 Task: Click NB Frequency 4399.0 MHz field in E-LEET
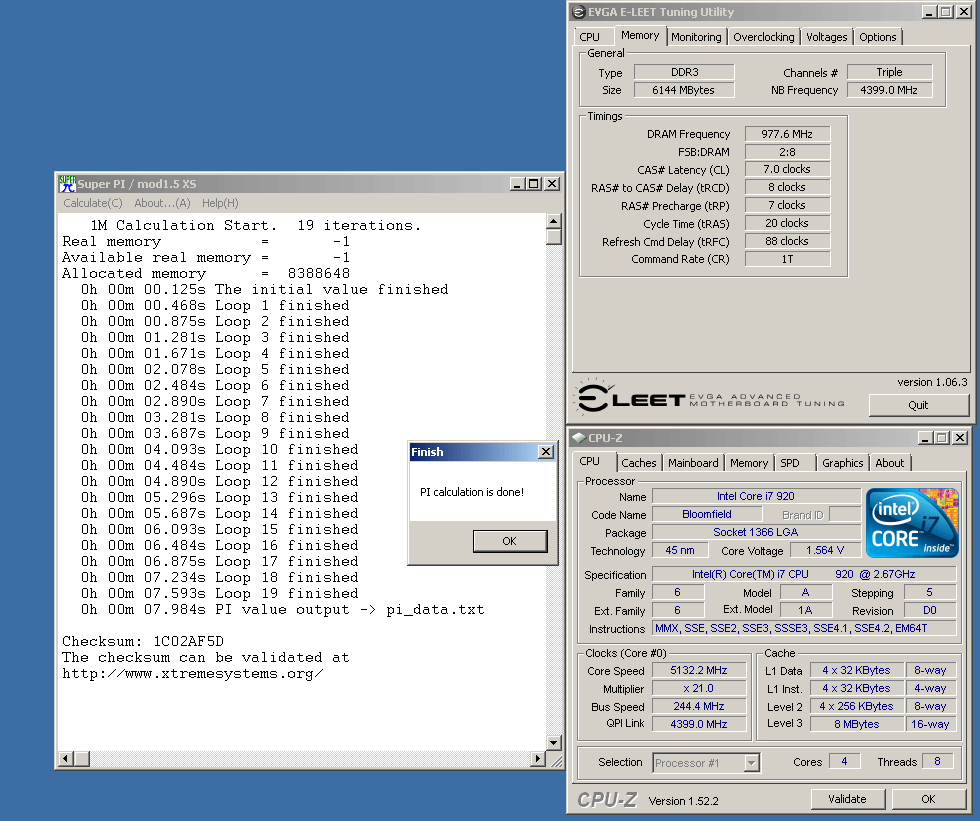(x=889, y=90)
